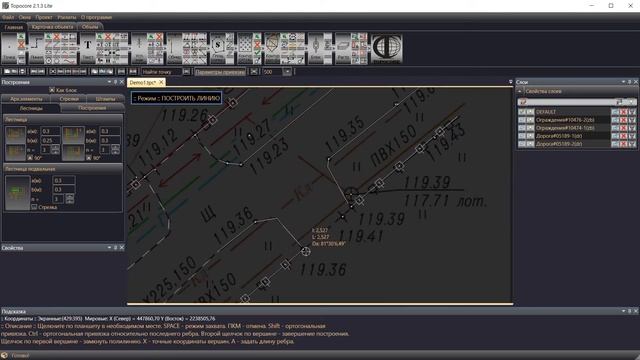640x360 pixels.
Task: Open the hexagon S tool in ribbon
Action: point(218,48)
